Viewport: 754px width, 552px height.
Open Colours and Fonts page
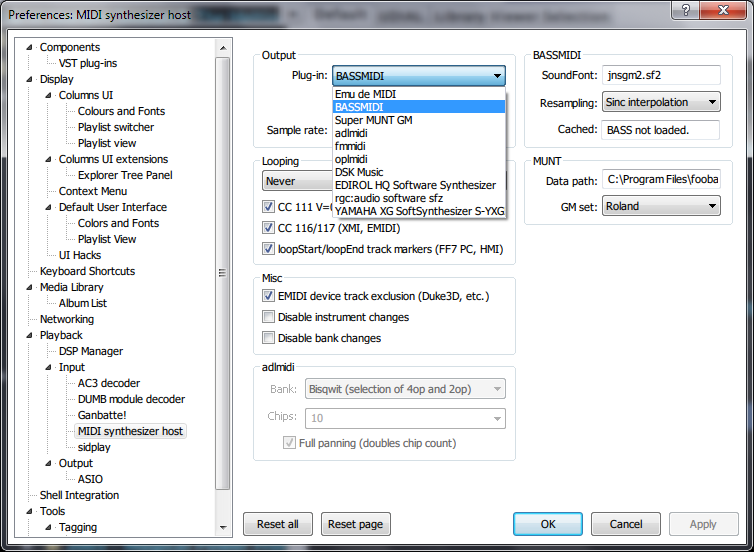pyautogui.click(x=121, y=111)
